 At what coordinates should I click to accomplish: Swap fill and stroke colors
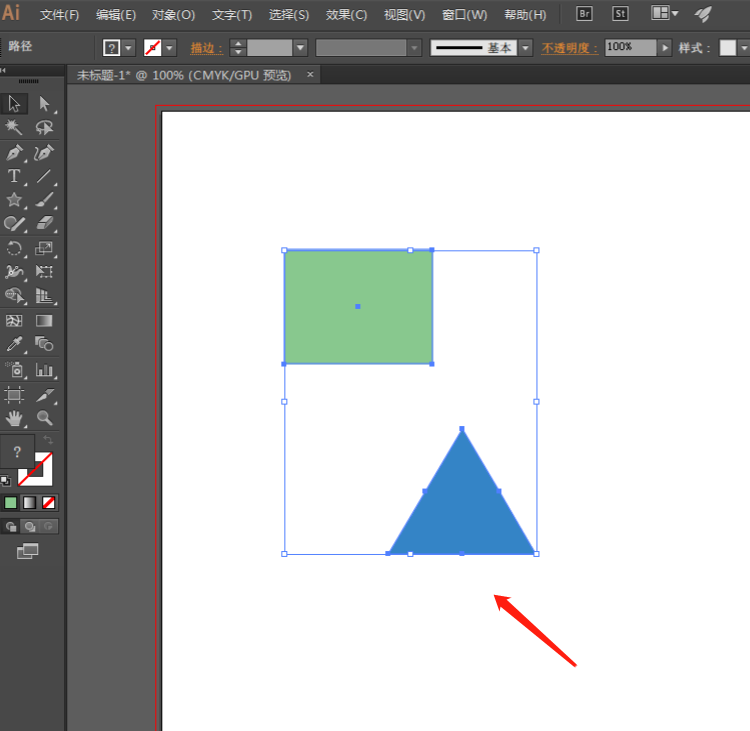[48, 441]
